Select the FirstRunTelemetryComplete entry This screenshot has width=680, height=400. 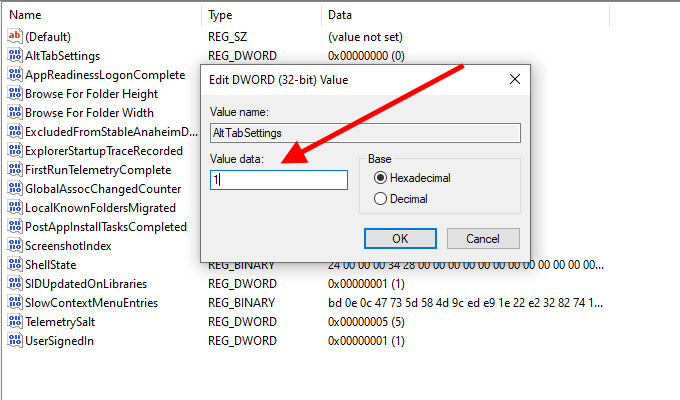98,170
